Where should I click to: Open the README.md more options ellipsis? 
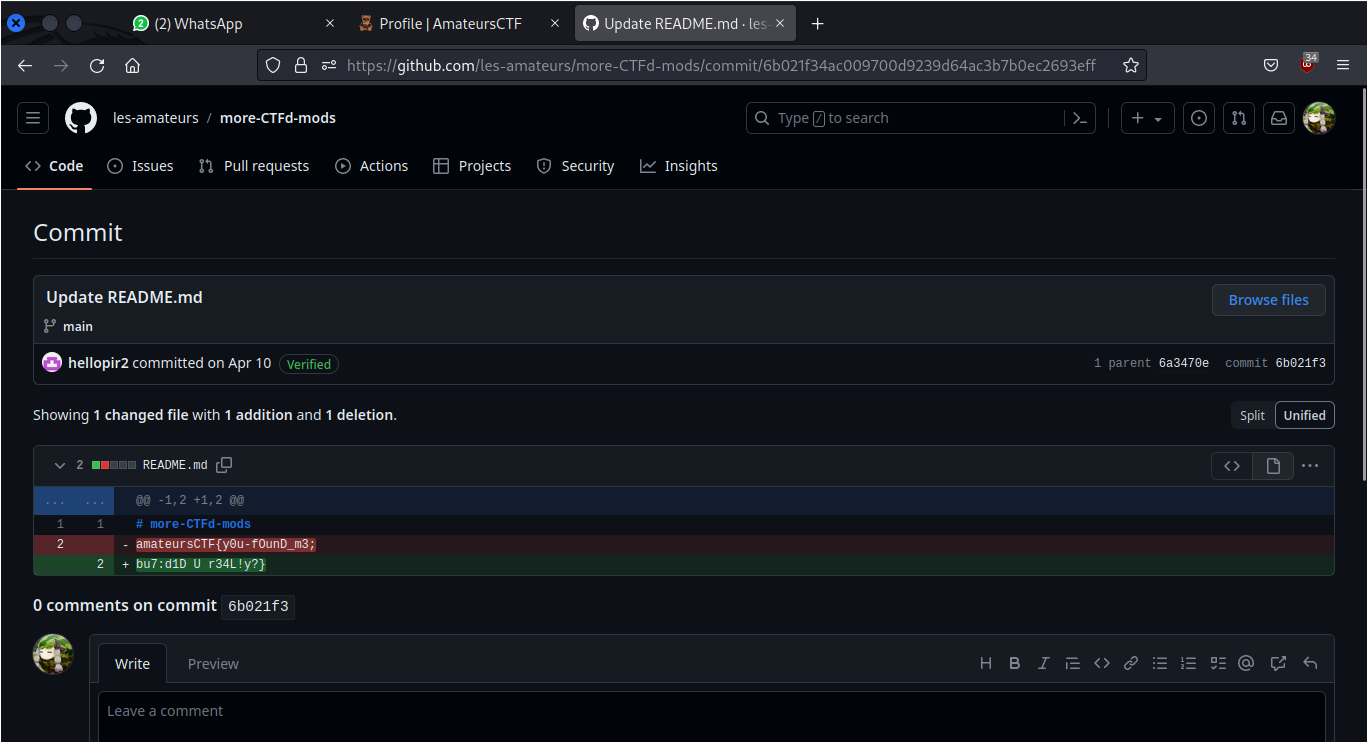click(x=1310, y=466)
